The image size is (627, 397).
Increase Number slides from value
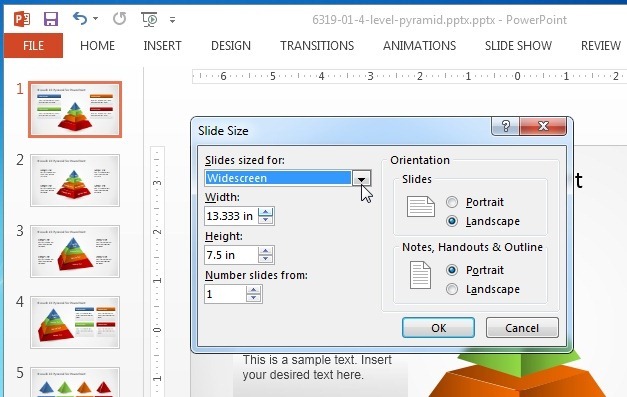click(254, 290)
